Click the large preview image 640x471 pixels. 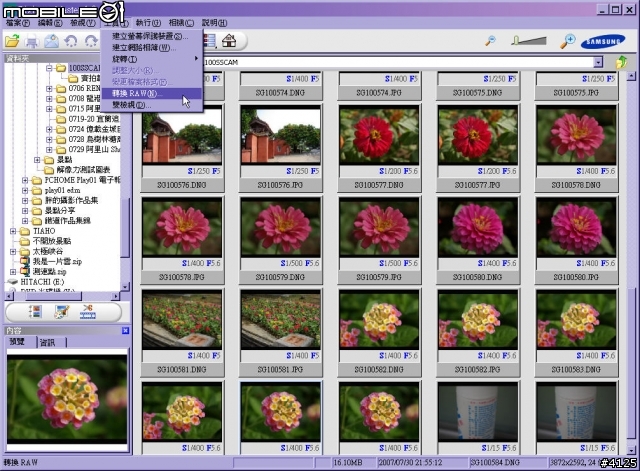(67, 399)
